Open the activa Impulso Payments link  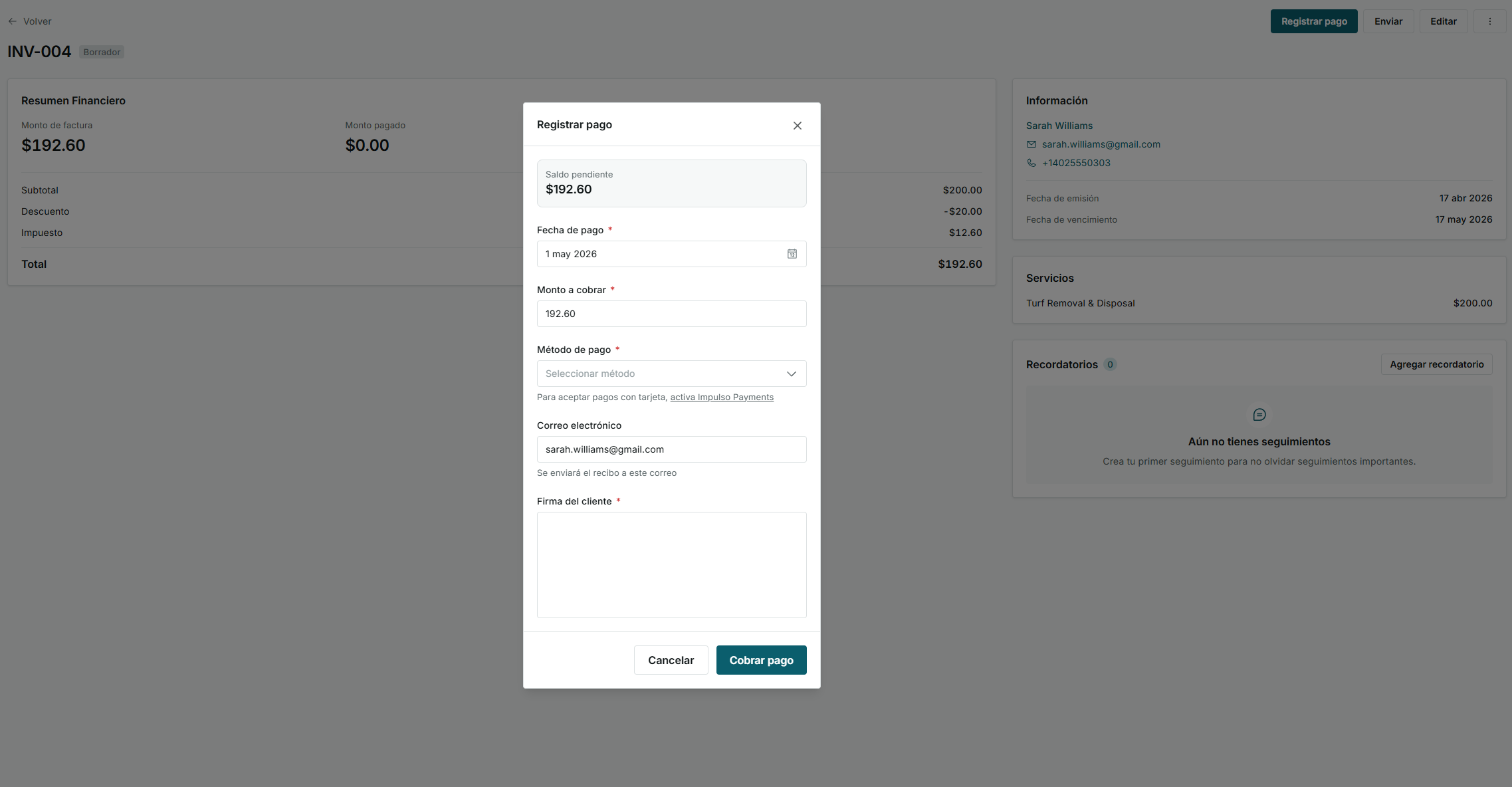pyautogui.click(x=722, y=397)
